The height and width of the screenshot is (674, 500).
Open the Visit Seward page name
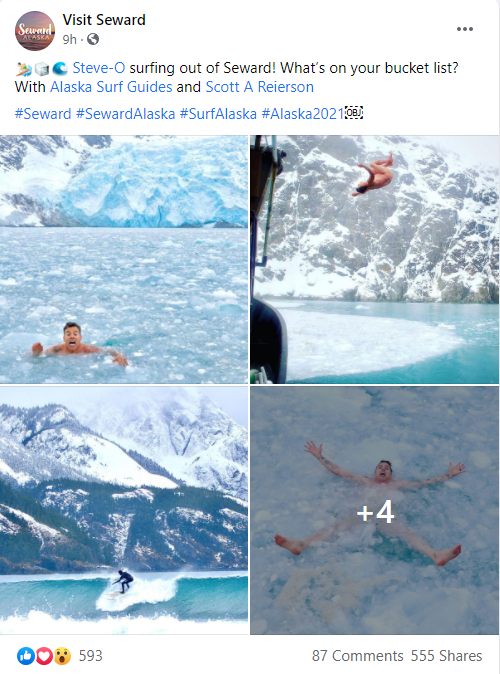[104, 20]
